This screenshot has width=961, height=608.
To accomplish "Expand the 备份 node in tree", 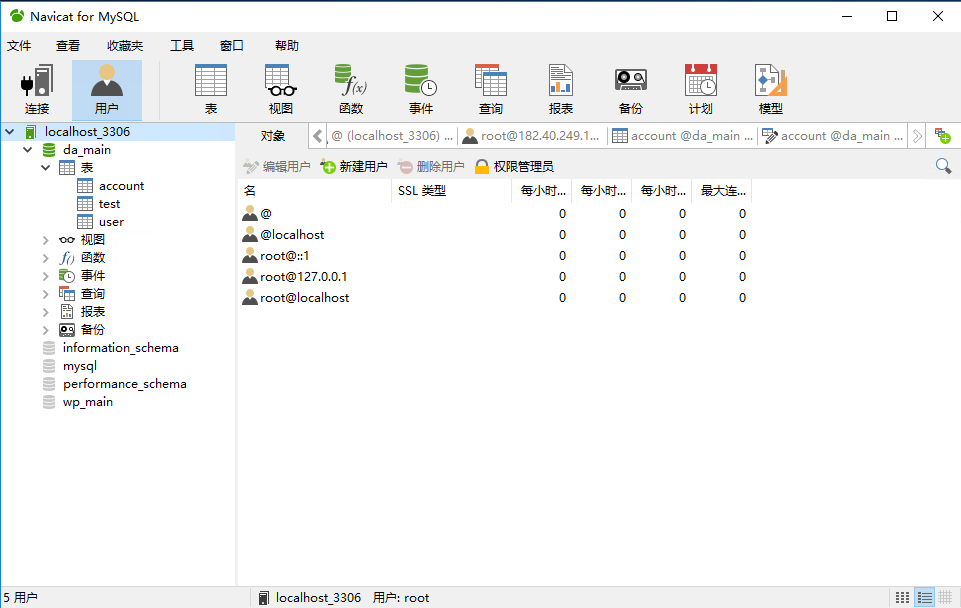I will click(x=45, y=330).
